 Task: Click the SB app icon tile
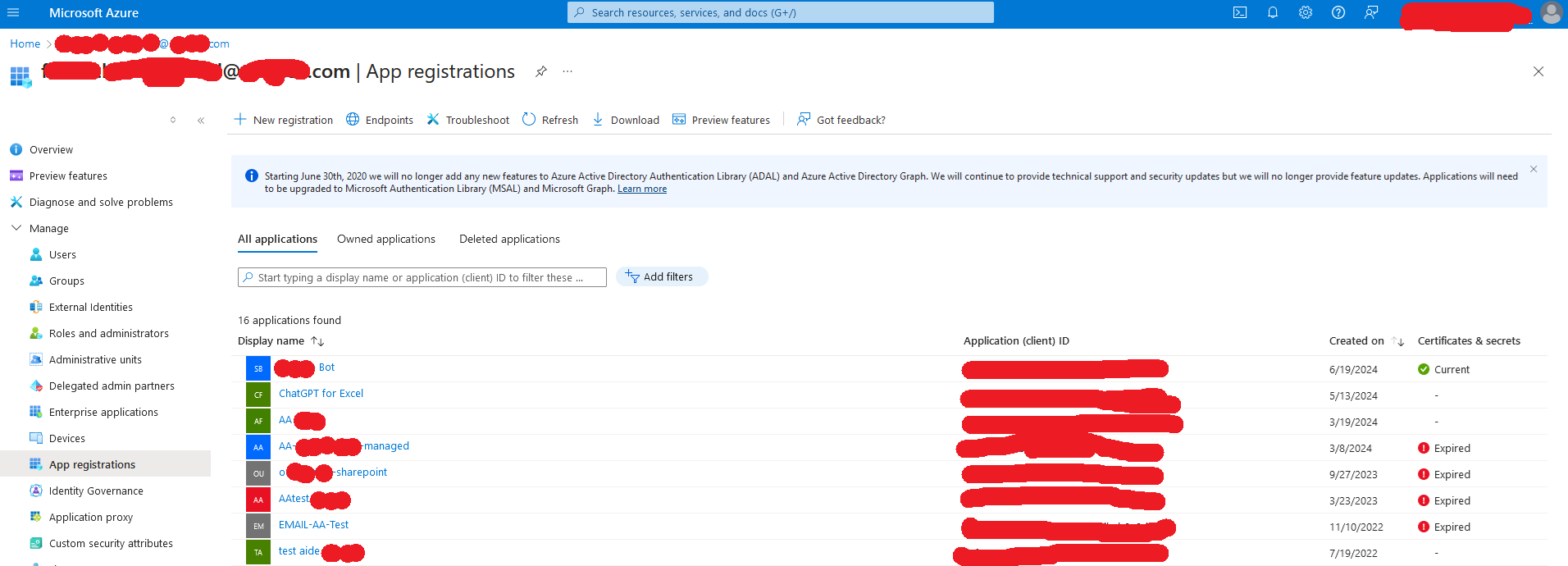(258, 368)
